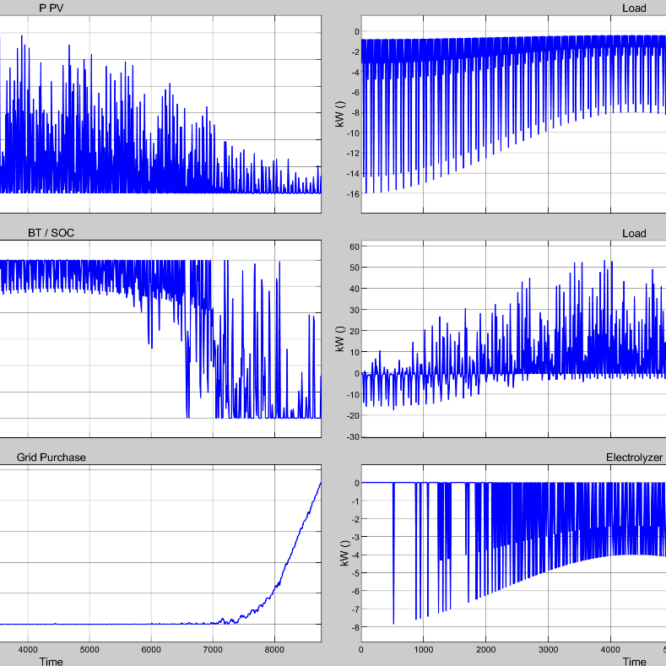This screenshot has width=666, height=666.
Task: Click inside the Grid Purchase plot area
Action: 161,553
